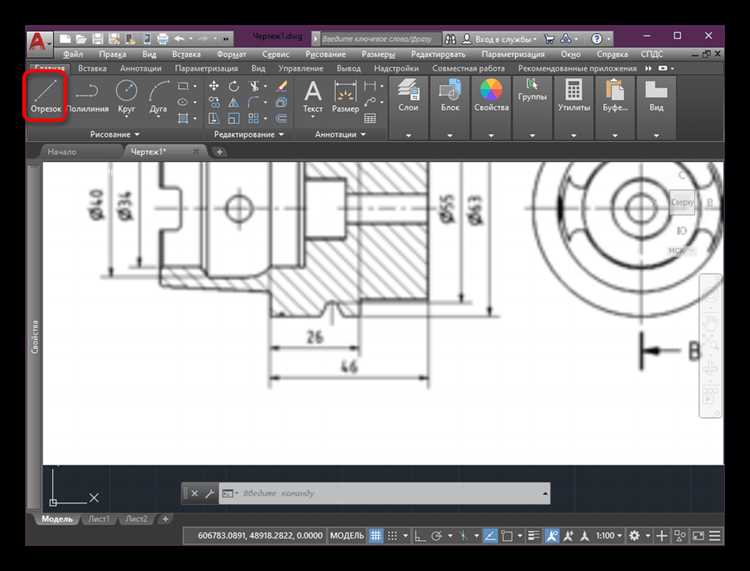This screenshot has height=571, width=750.
Task: Click the Print icon in quick access toolbar
Action: (x=163, y=39)
